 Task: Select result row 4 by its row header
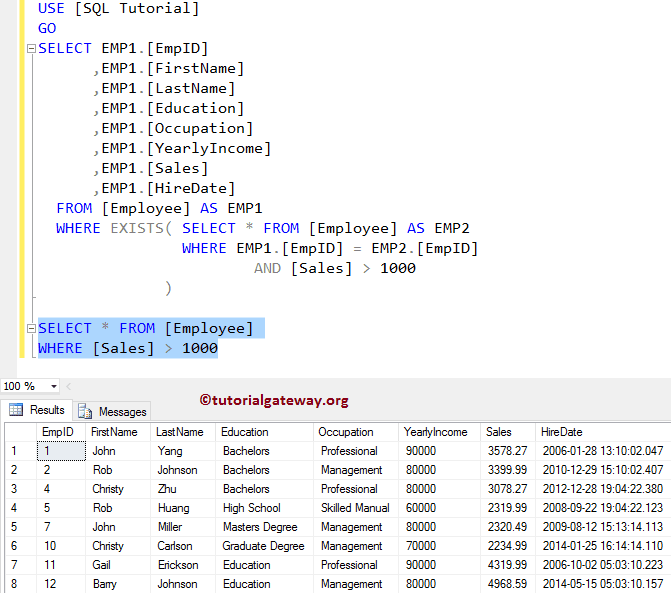[21, 508]
